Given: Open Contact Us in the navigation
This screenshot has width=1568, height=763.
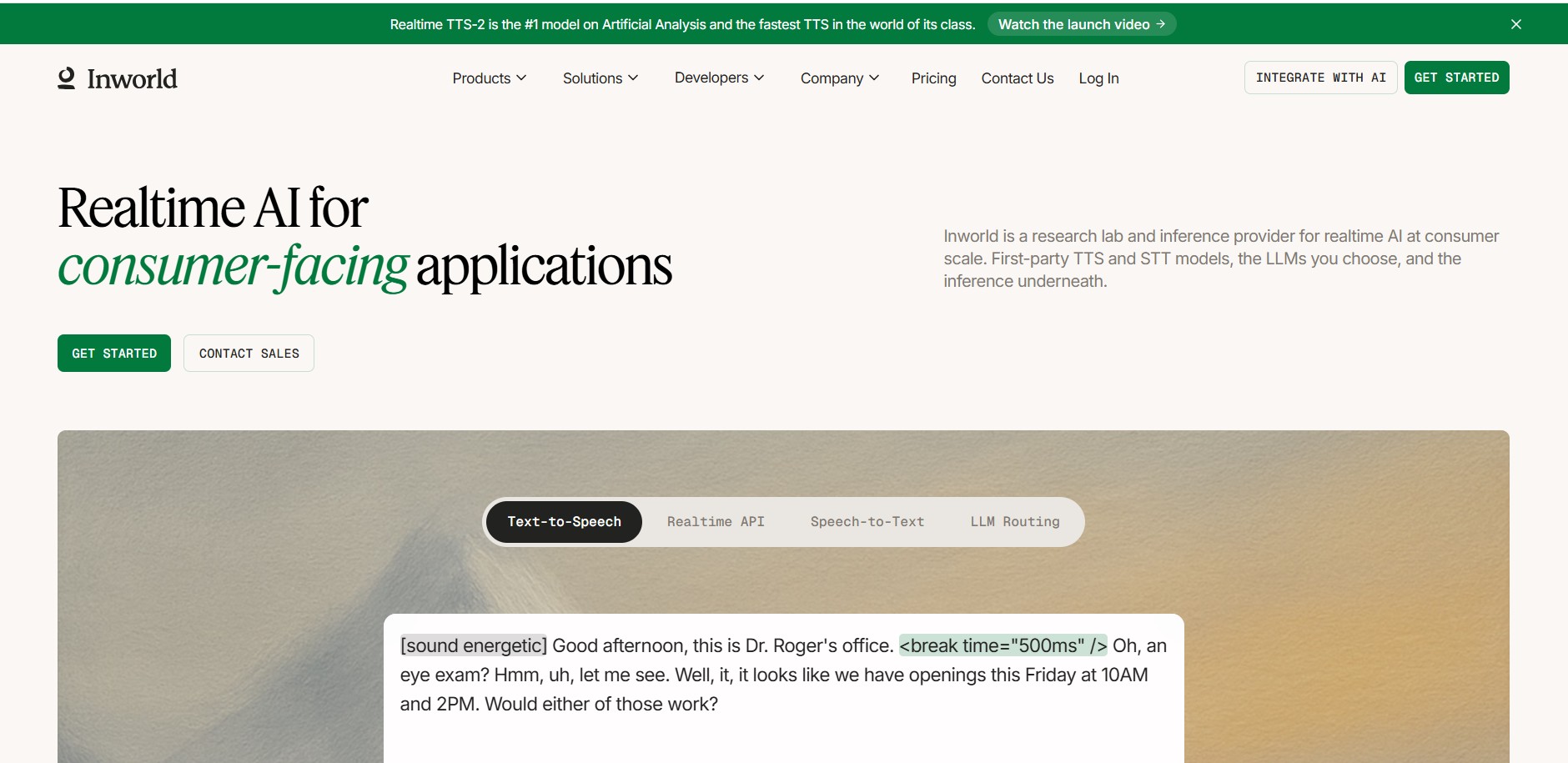Looking at the screenshot, I should [x=1018, y=78].
